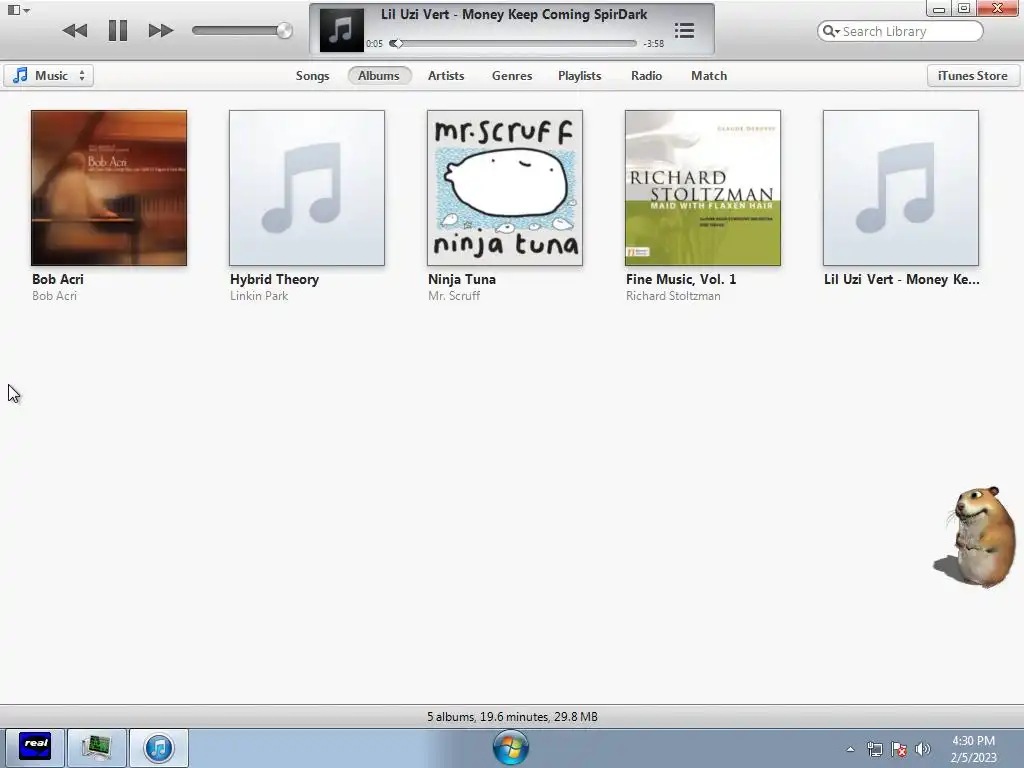1024x768 pixels.
Task: Switch to the Artists tab
Action: point(446,76)
